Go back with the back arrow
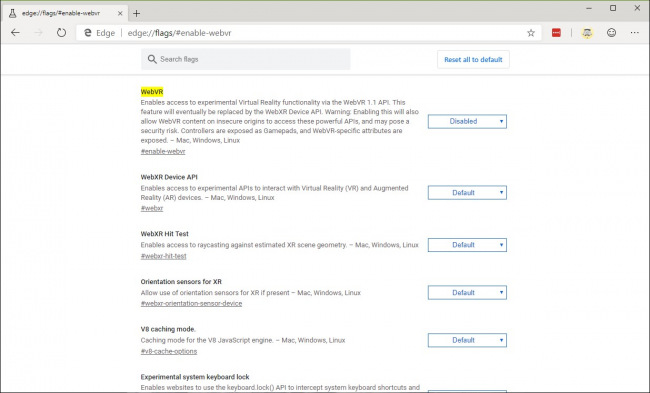Viewport: 650px width, 393px height. tap(15, 33)
